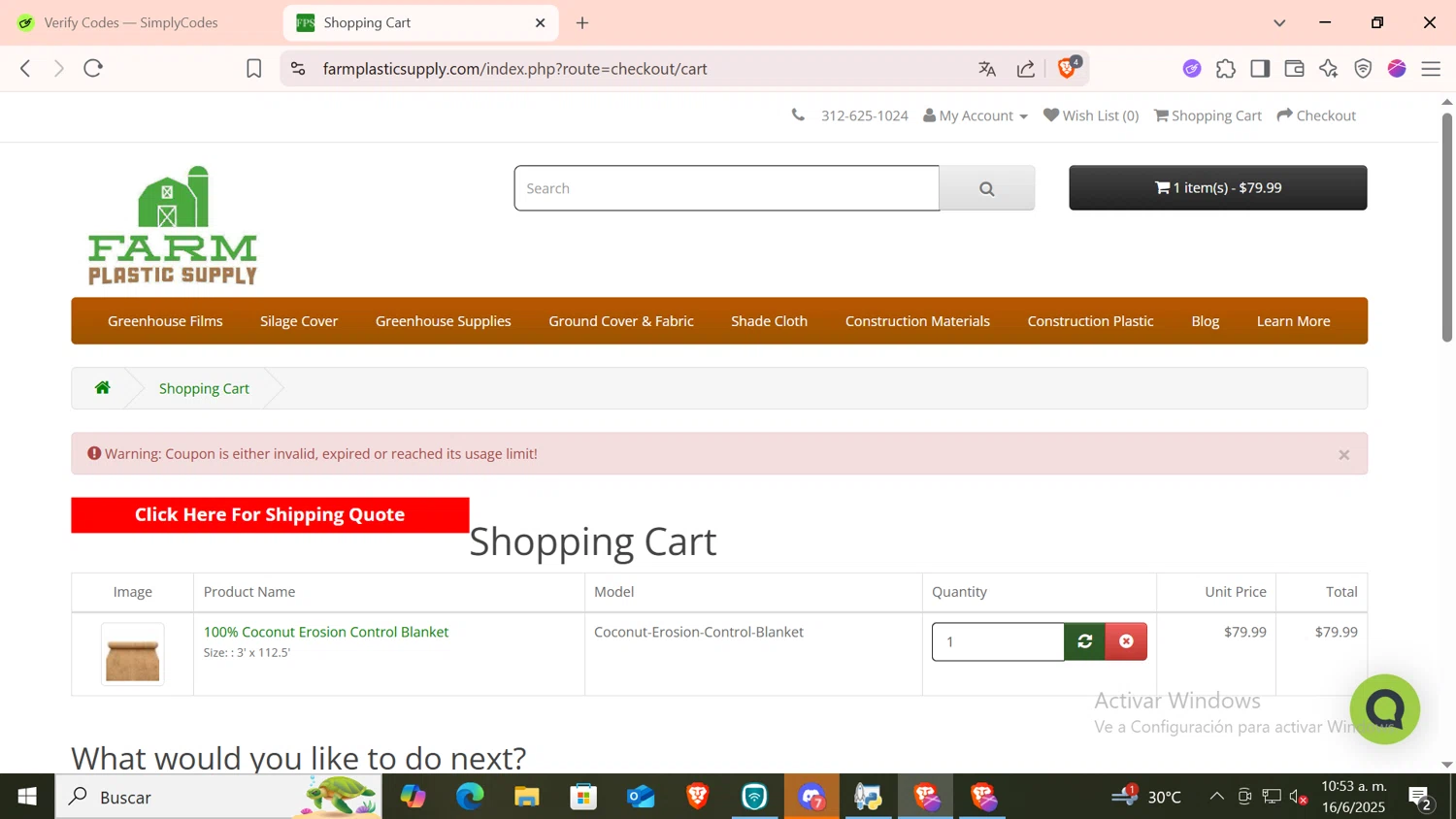Image resolution: width=1456 pixels, height=819 pixels.
Task: Click the browser back arrow
Action: coord(26,68)
